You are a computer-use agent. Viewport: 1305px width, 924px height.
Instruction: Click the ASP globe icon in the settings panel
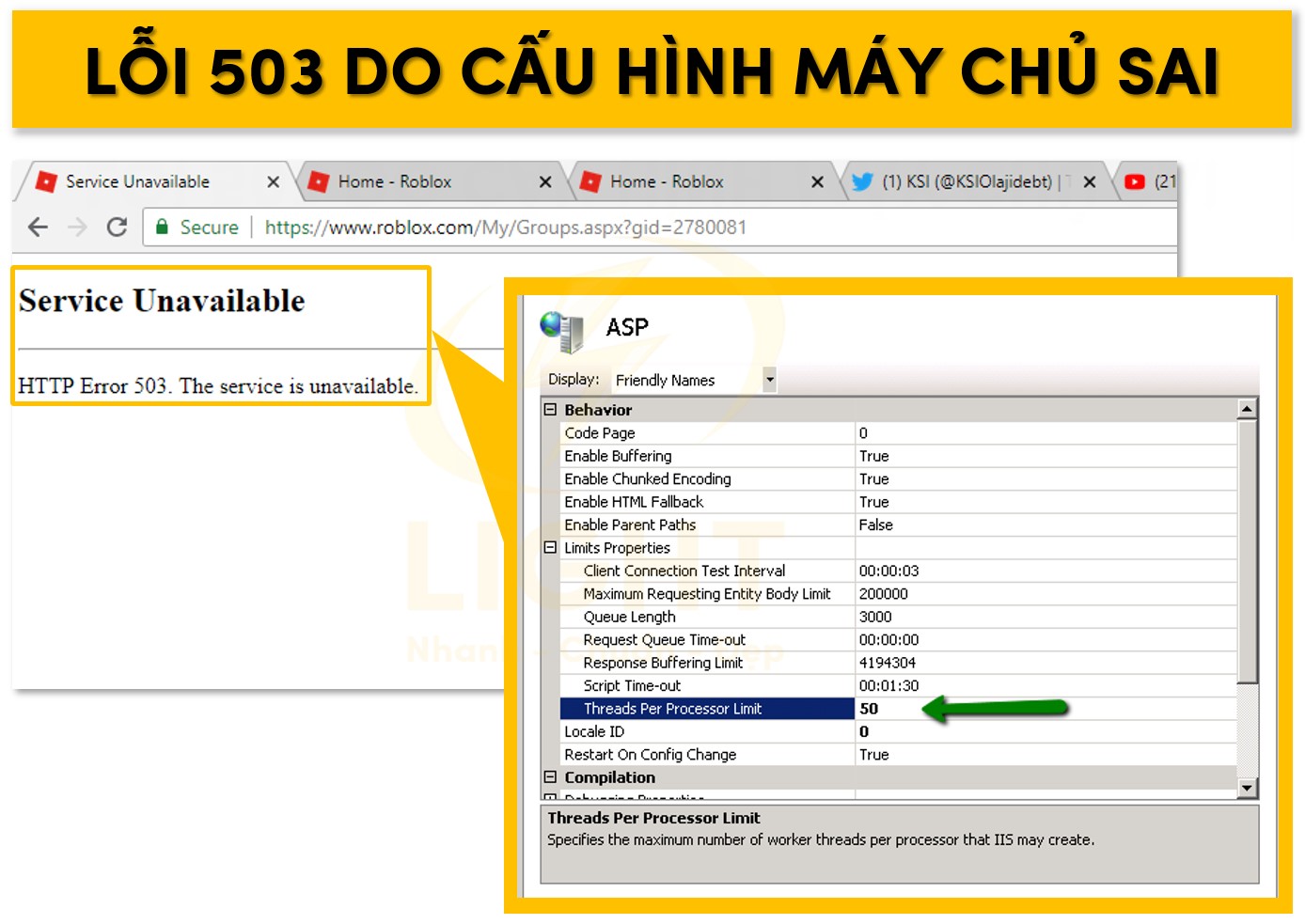click(x=562, y=328)
